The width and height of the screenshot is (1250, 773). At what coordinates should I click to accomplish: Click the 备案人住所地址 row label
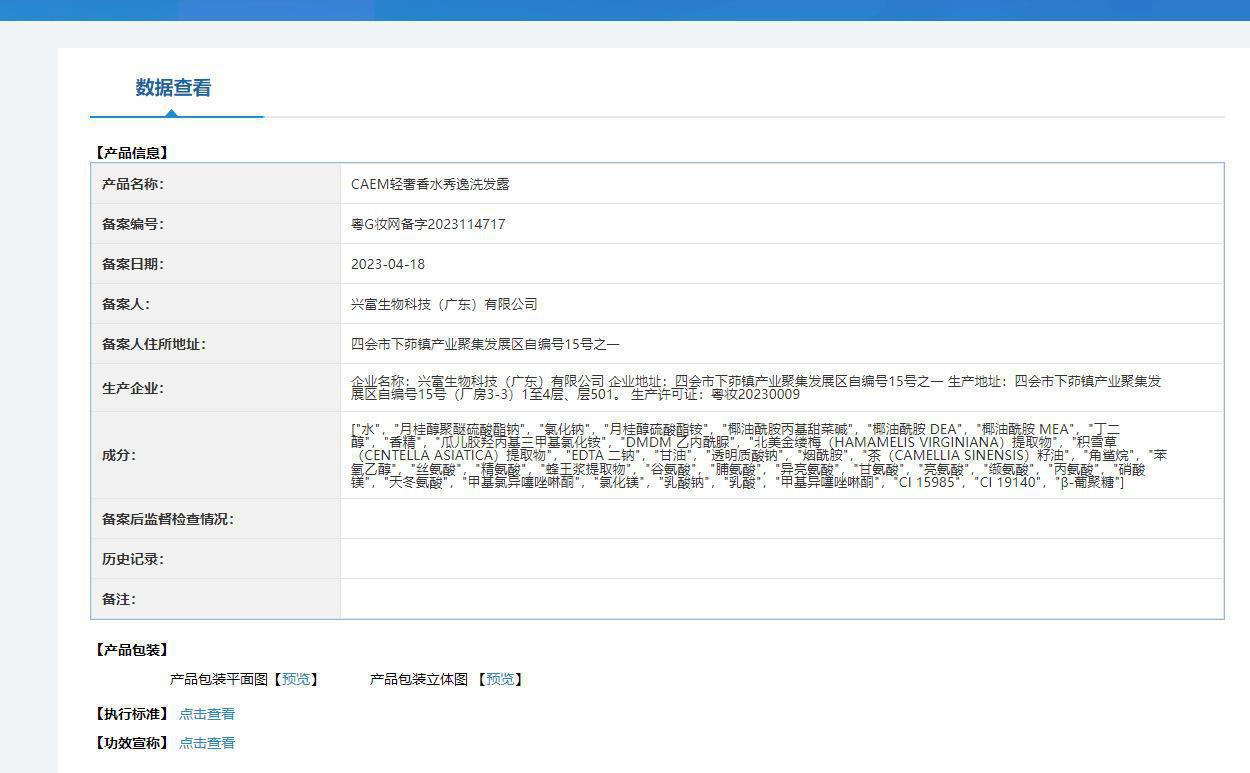154,344
